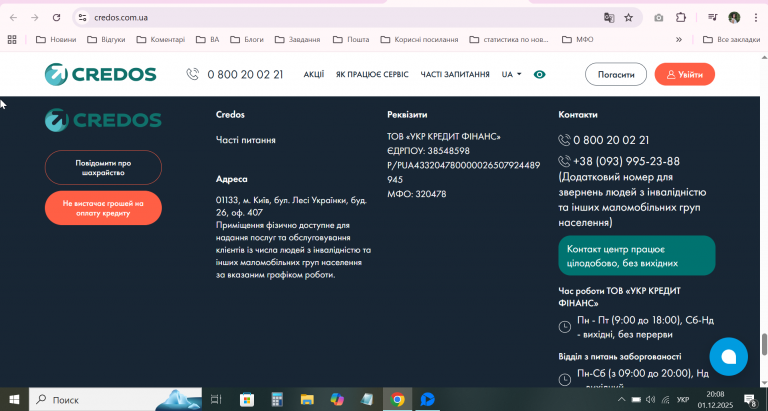Open ЧАСТІ ЗАПИТАННЯ menu item

click(455, 74)
